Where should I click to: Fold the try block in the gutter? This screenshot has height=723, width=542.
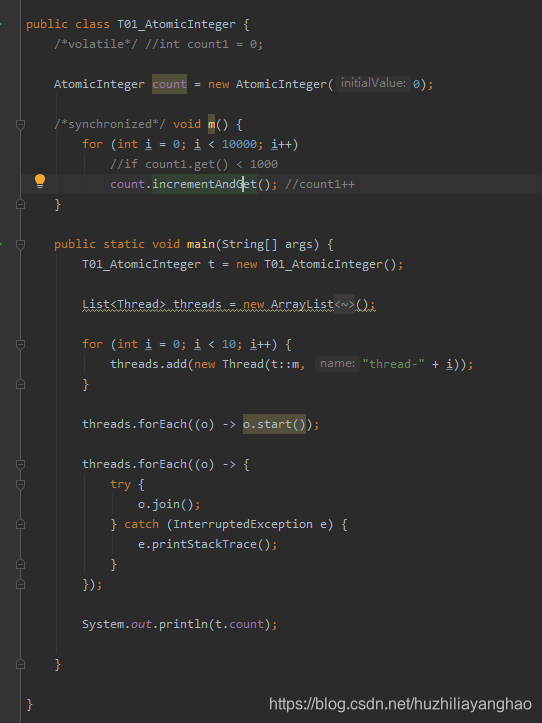pyautogui.click(x=20, y=484)
